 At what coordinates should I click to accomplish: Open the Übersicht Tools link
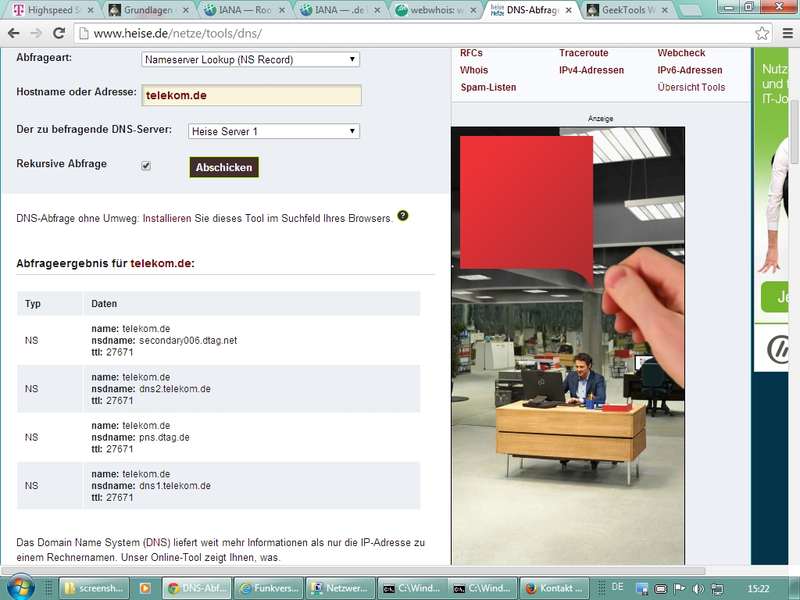point(691,87)
